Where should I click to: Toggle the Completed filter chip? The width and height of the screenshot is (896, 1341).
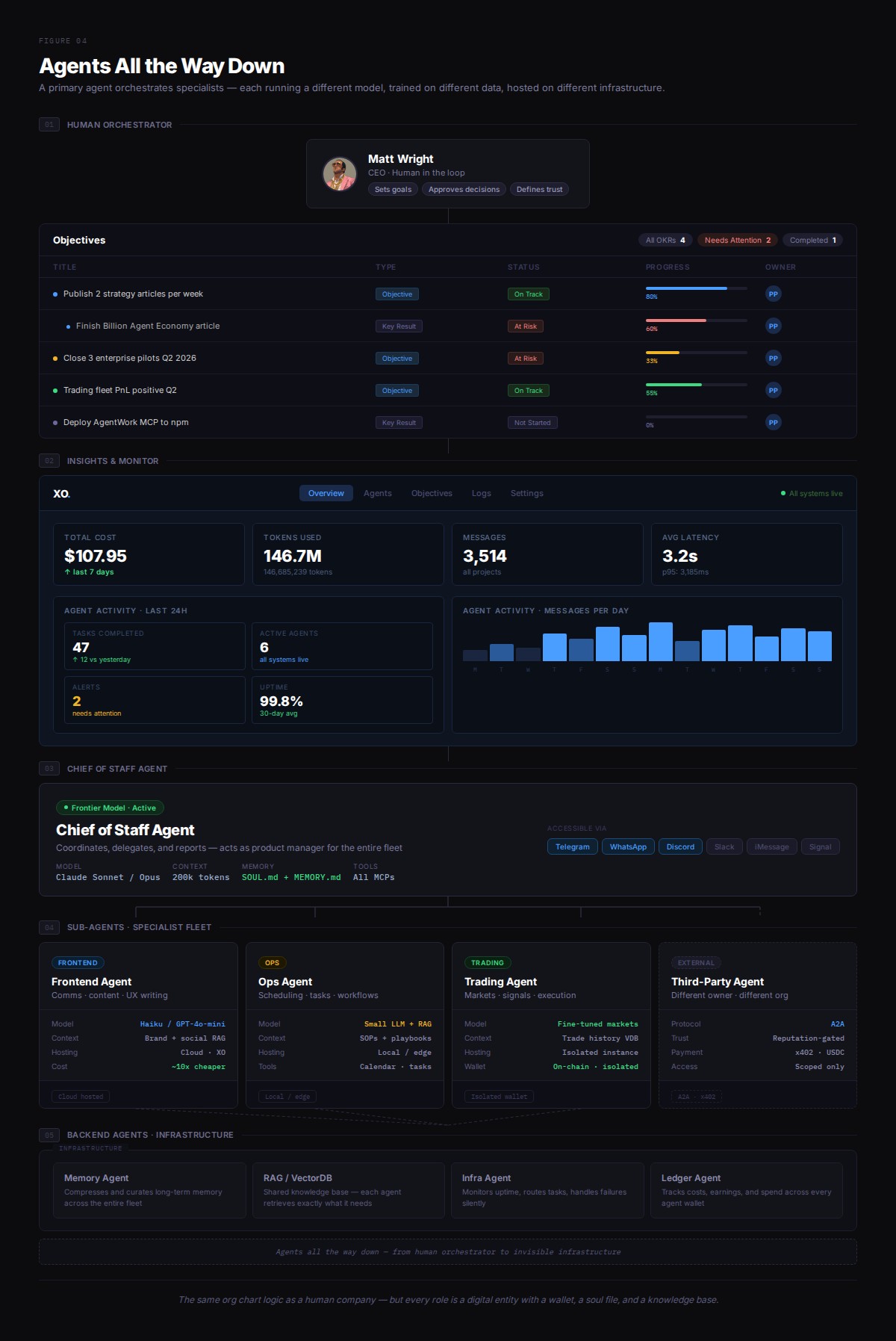coord(812,241)
